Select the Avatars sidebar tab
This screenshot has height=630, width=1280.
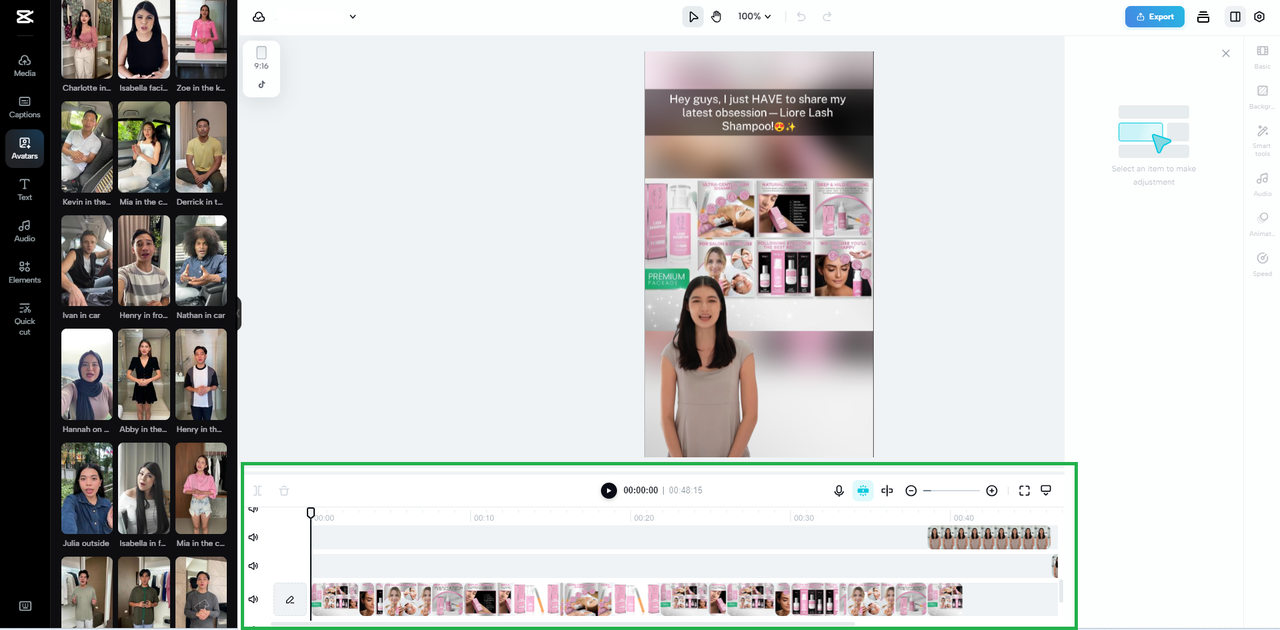(24, 148)
